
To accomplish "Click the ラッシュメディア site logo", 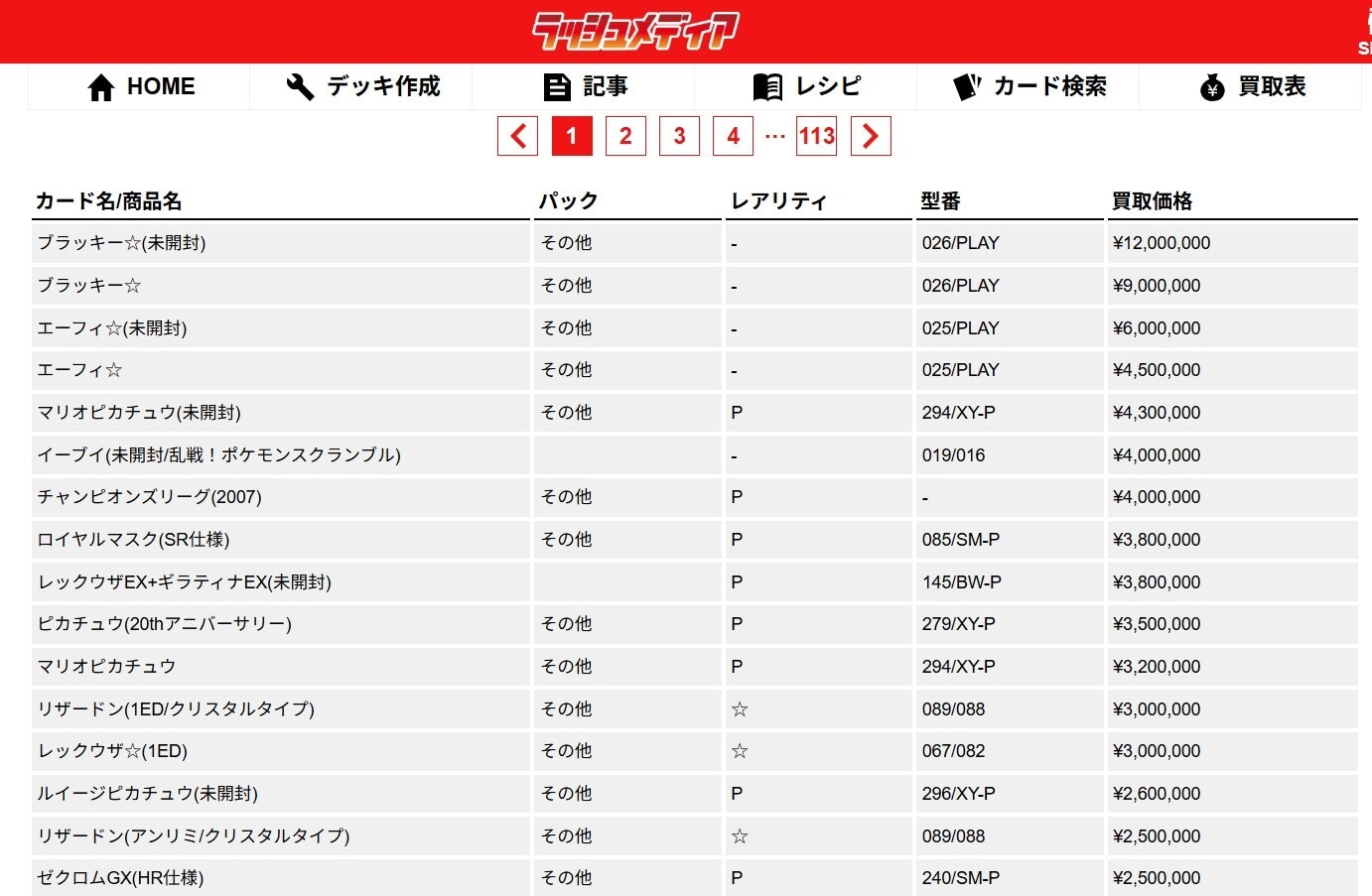I will pos(635,31).
